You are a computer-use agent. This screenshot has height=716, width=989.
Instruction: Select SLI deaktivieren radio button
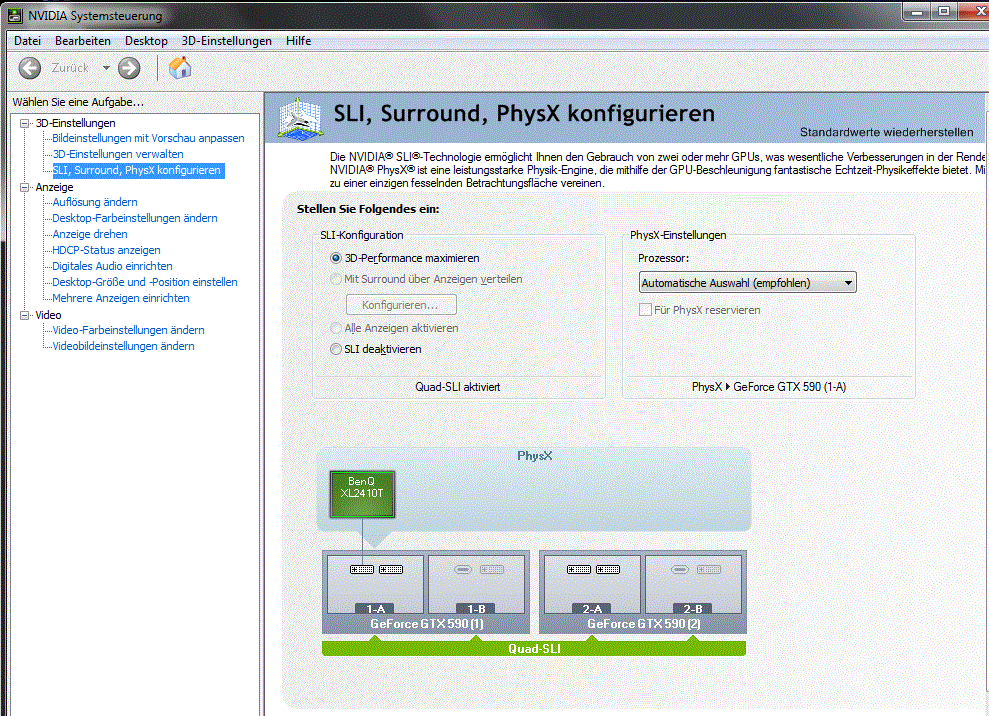pos(336,349)
